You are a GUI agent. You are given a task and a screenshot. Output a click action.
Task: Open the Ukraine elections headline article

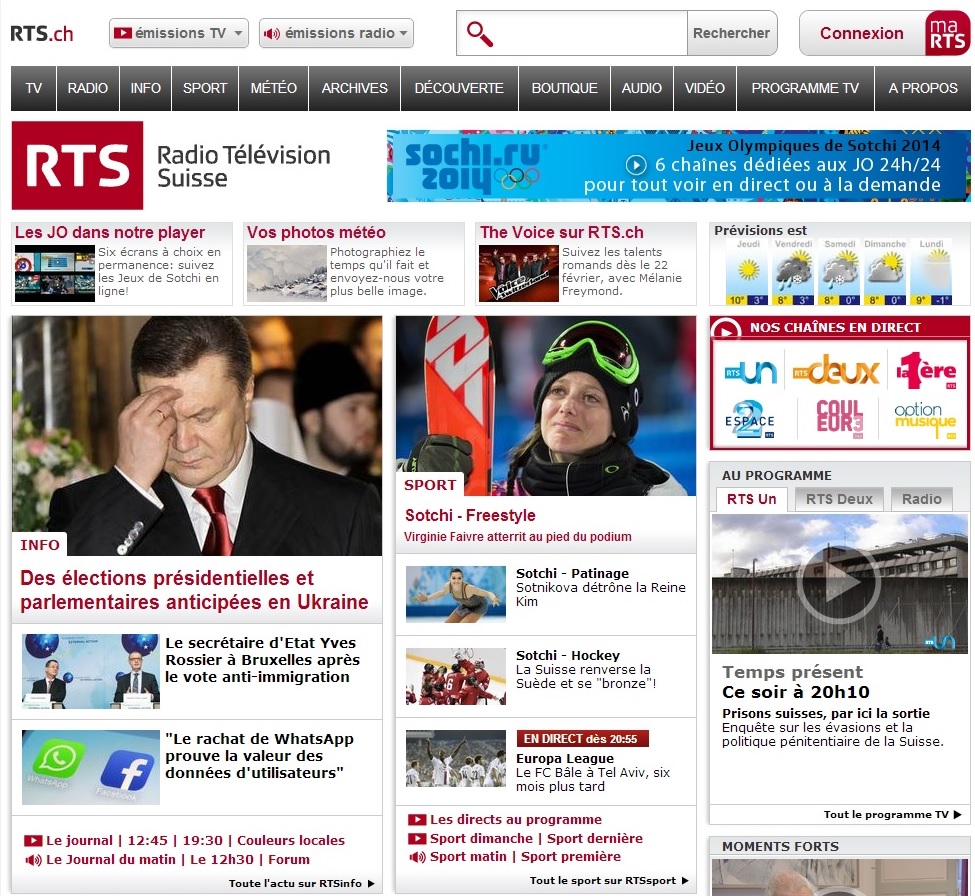(x=194, y=590)
